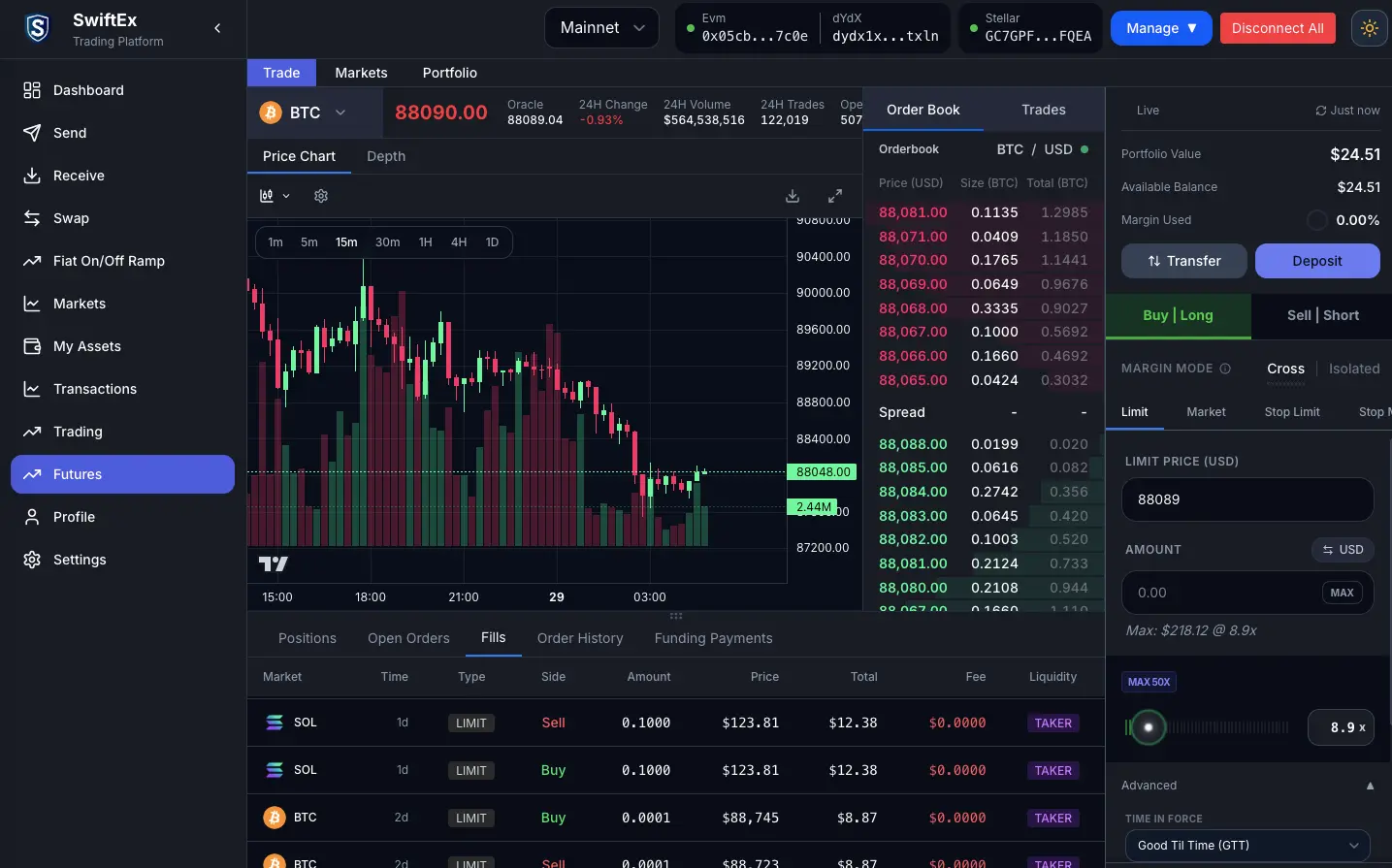This screenshot has height=868, width=1392.
Task: Open the Mainnet network dropdown
Action: [x=601, y=28]
